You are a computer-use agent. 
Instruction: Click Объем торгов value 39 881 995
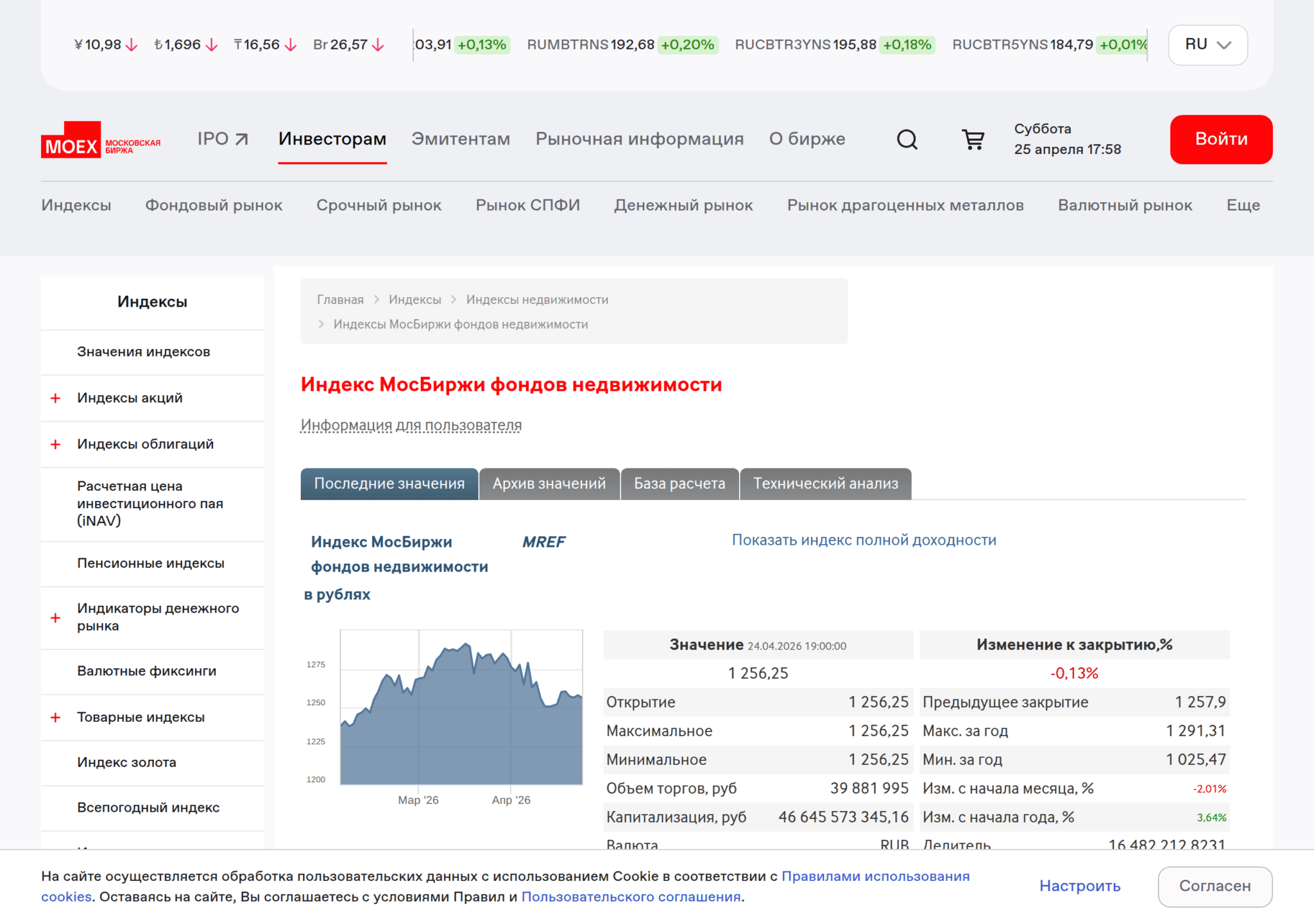pos(869,789)
